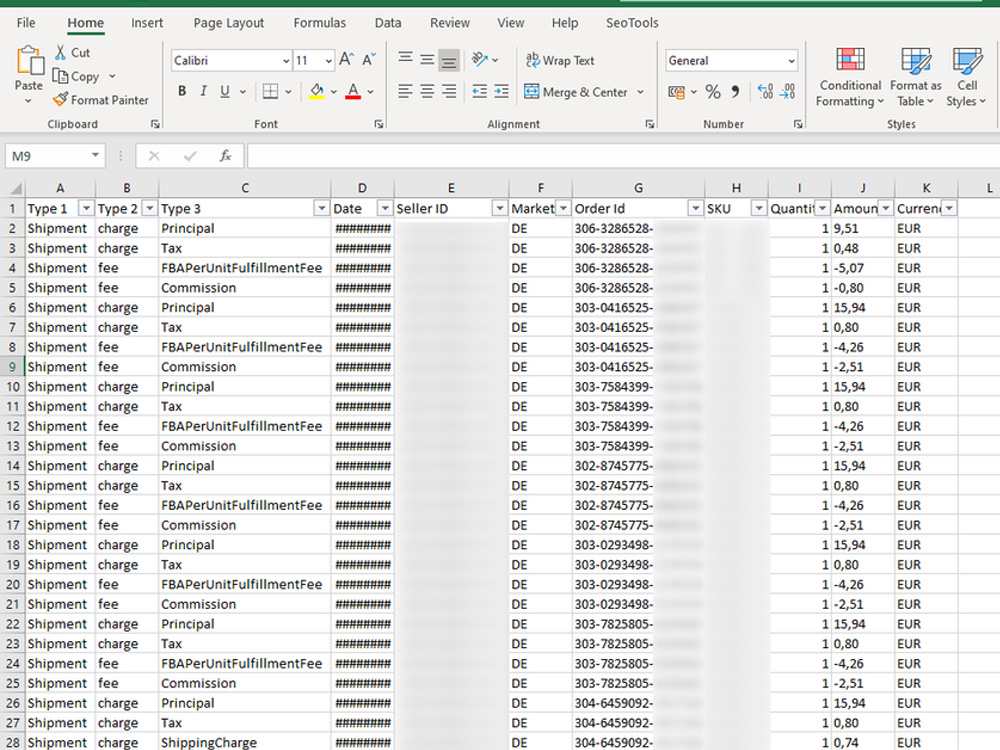This screenshot has width=1000, height=750.
Task: Expand font color palette arrow
Action: click(x=371, y=92)
